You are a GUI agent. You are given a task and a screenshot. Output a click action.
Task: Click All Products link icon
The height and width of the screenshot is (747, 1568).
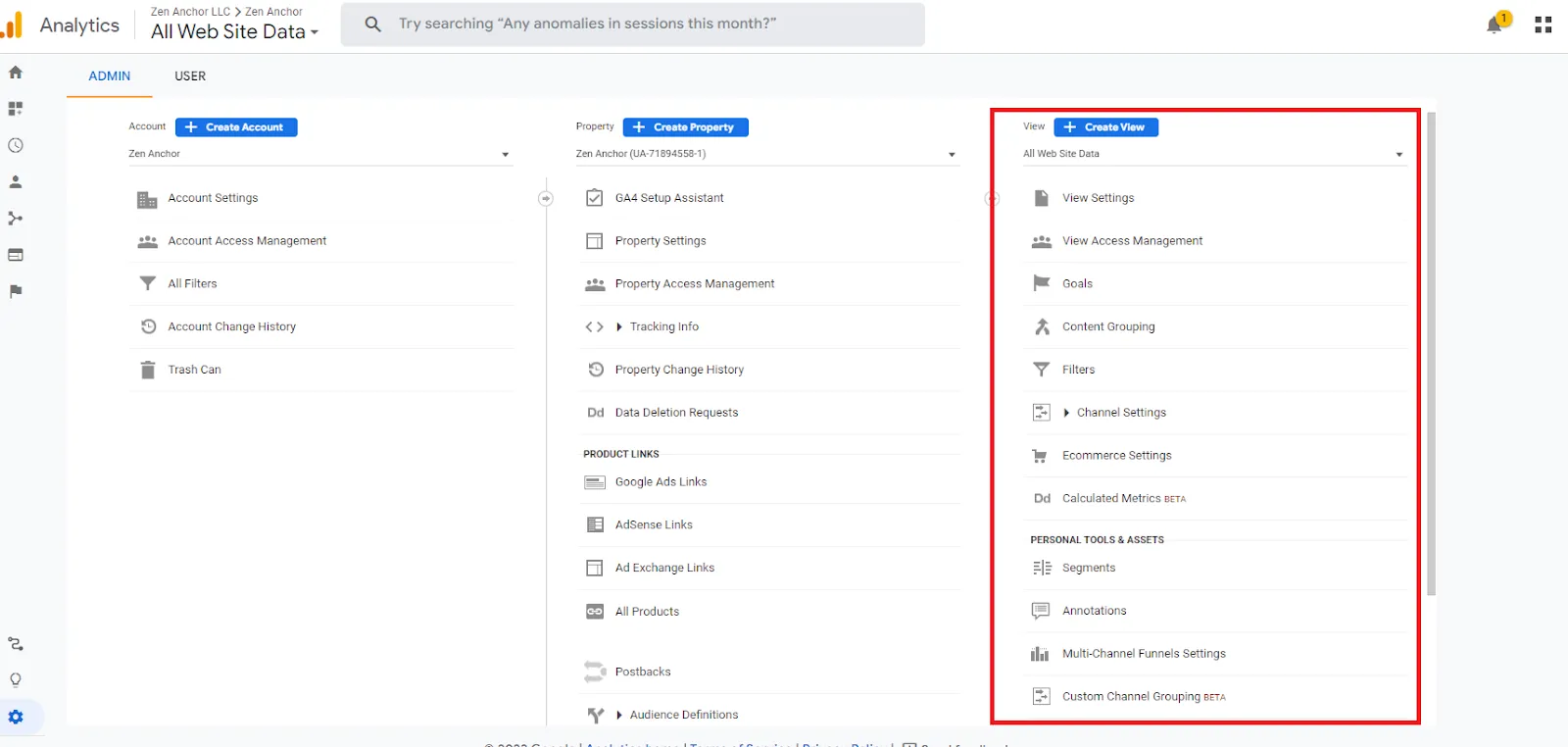595,612
